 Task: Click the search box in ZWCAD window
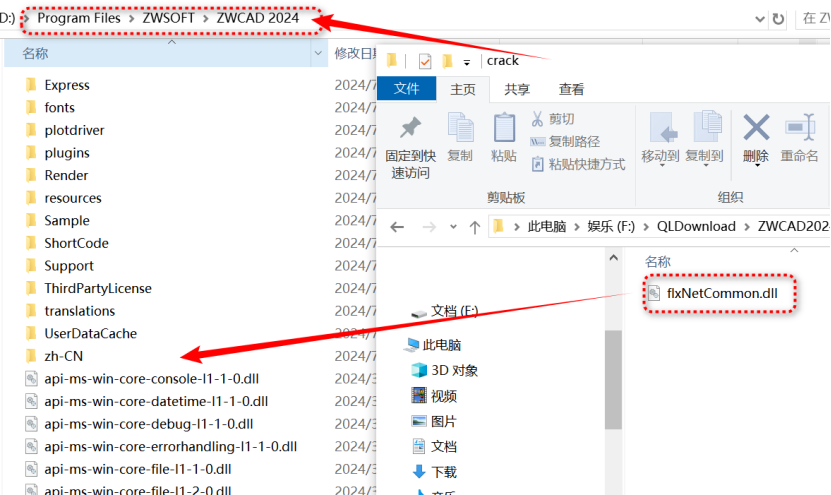coord(814,19)
